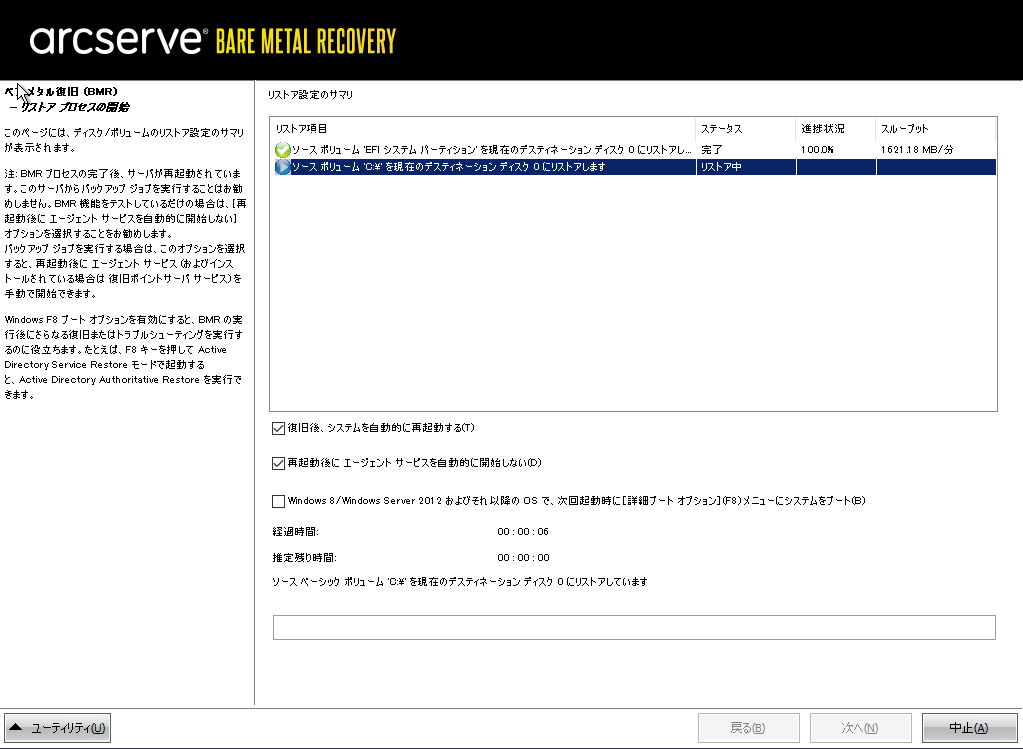Click the 戻る(B) back button
1023x749 pixels.
(748, 728)
